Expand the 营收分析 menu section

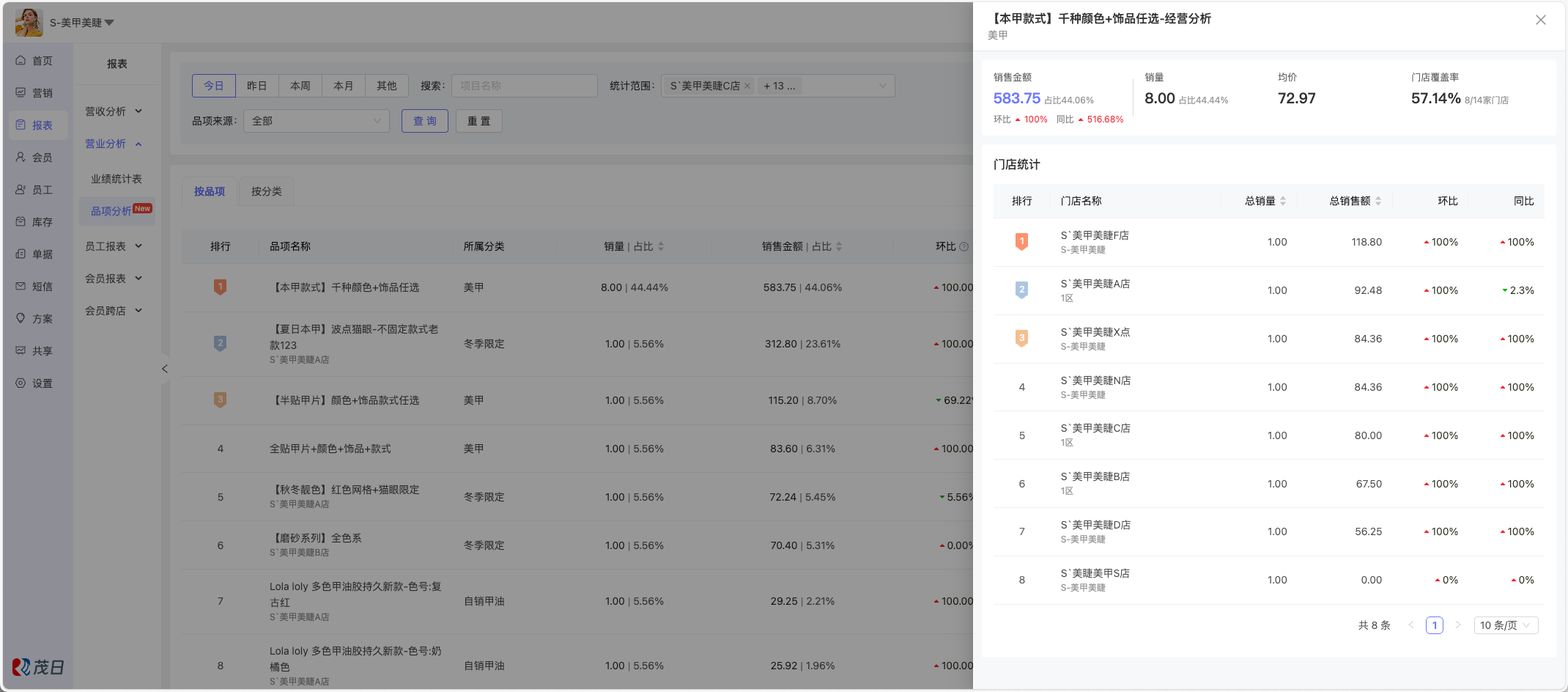pyautogui.click(x=114, y=111)
